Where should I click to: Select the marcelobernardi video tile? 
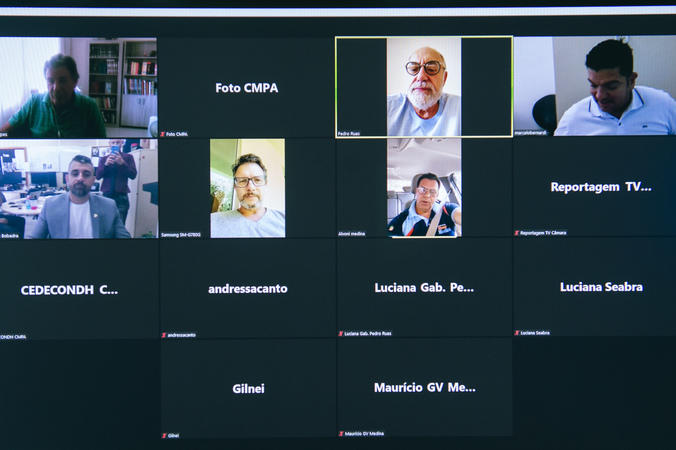(595, 86)
